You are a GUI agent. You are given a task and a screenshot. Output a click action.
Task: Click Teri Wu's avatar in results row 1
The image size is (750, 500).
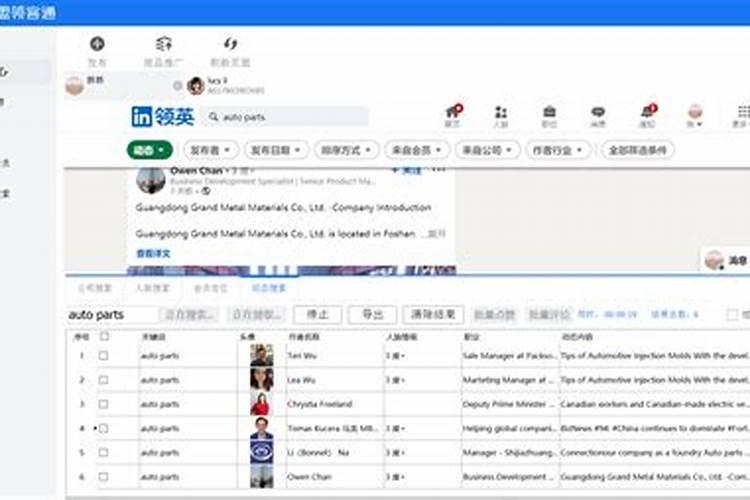click(x=262, y=356)
